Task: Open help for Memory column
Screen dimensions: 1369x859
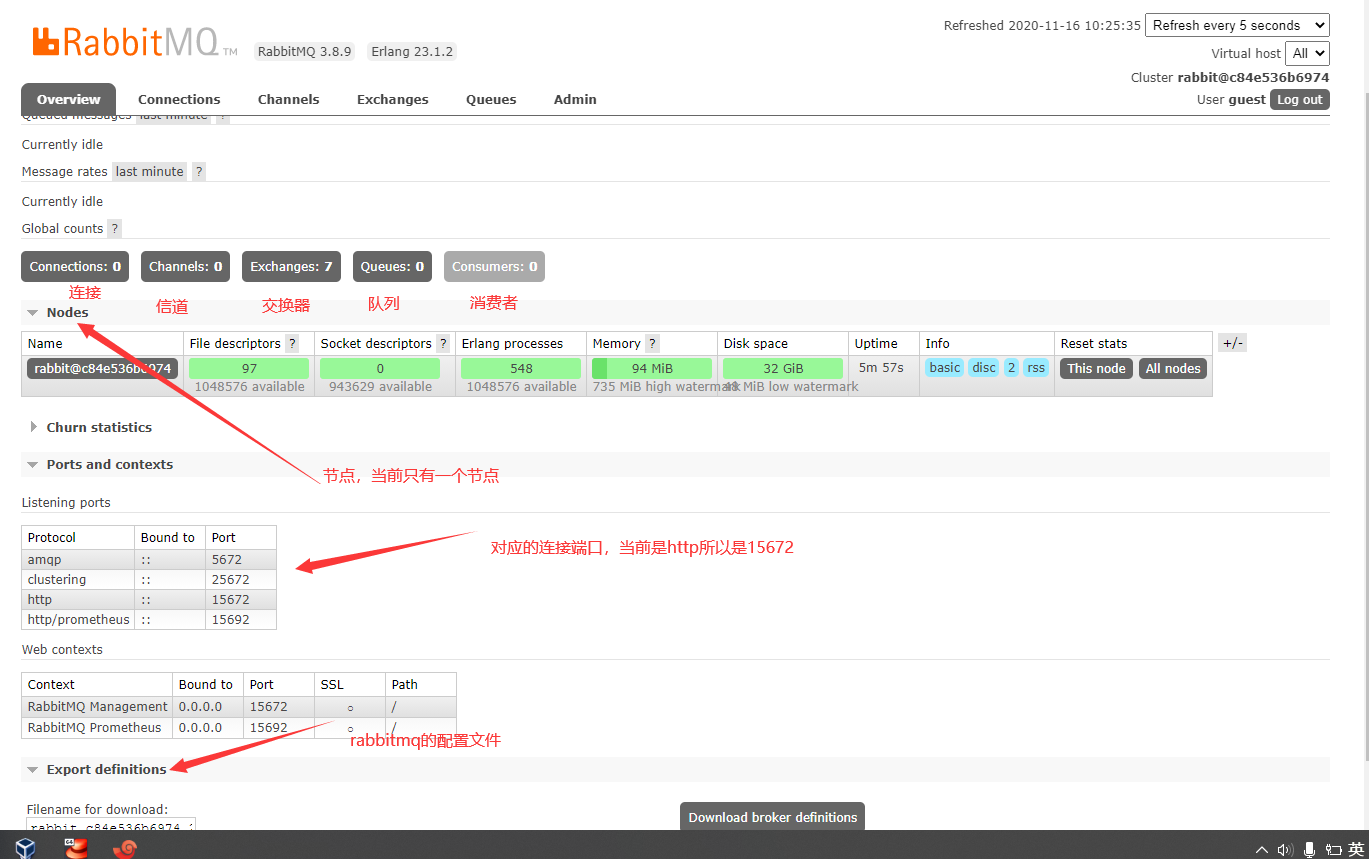Action: tap(652, 343)
